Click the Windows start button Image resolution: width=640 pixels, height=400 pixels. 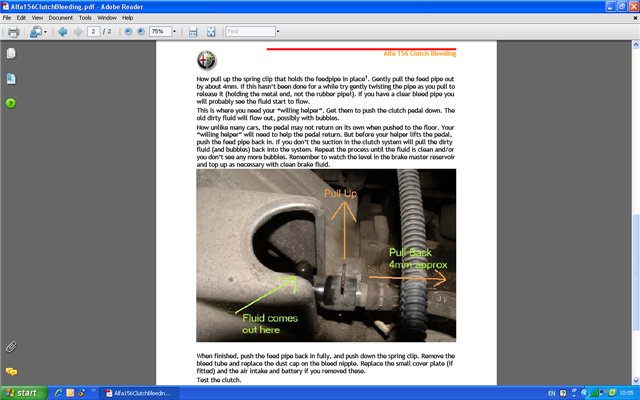(20, 392)
